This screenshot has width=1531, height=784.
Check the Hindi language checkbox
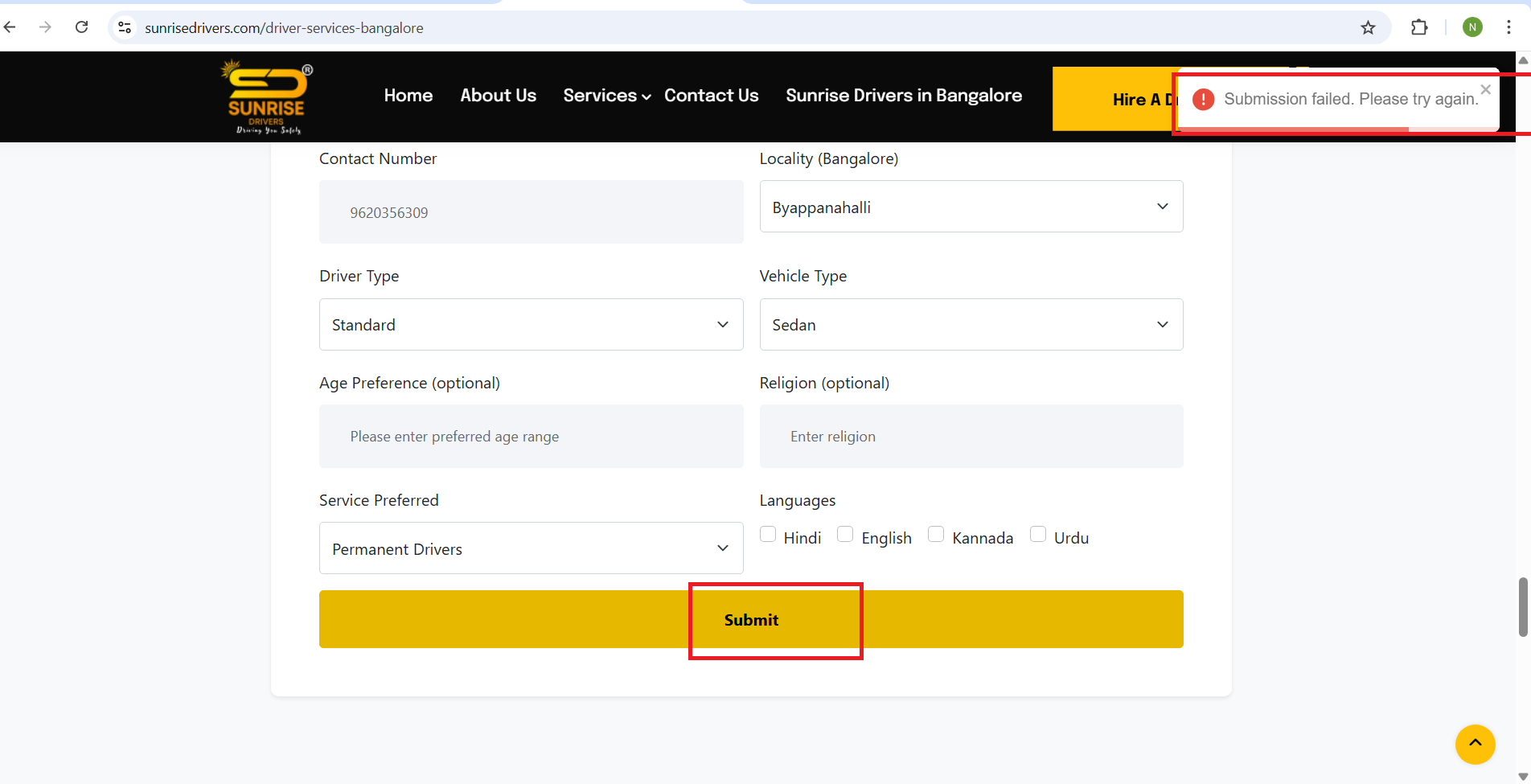click(x=769, y=535)
